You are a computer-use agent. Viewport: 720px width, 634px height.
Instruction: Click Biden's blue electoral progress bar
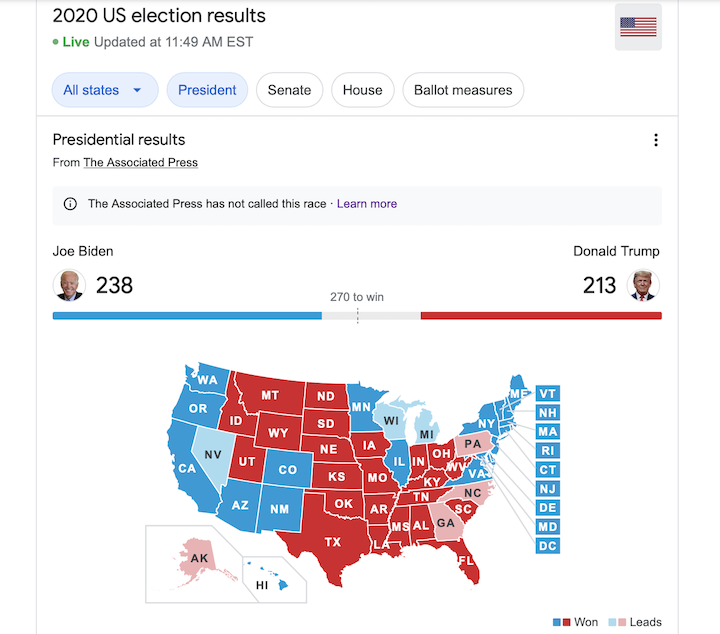(187, 316)
